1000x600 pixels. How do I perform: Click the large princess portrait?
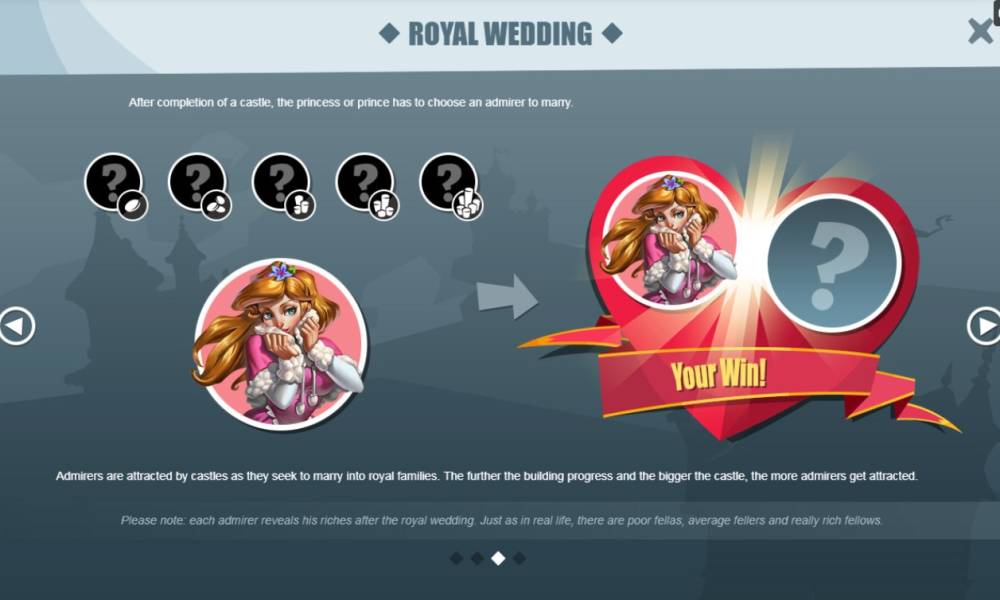[x=280, y=344]
